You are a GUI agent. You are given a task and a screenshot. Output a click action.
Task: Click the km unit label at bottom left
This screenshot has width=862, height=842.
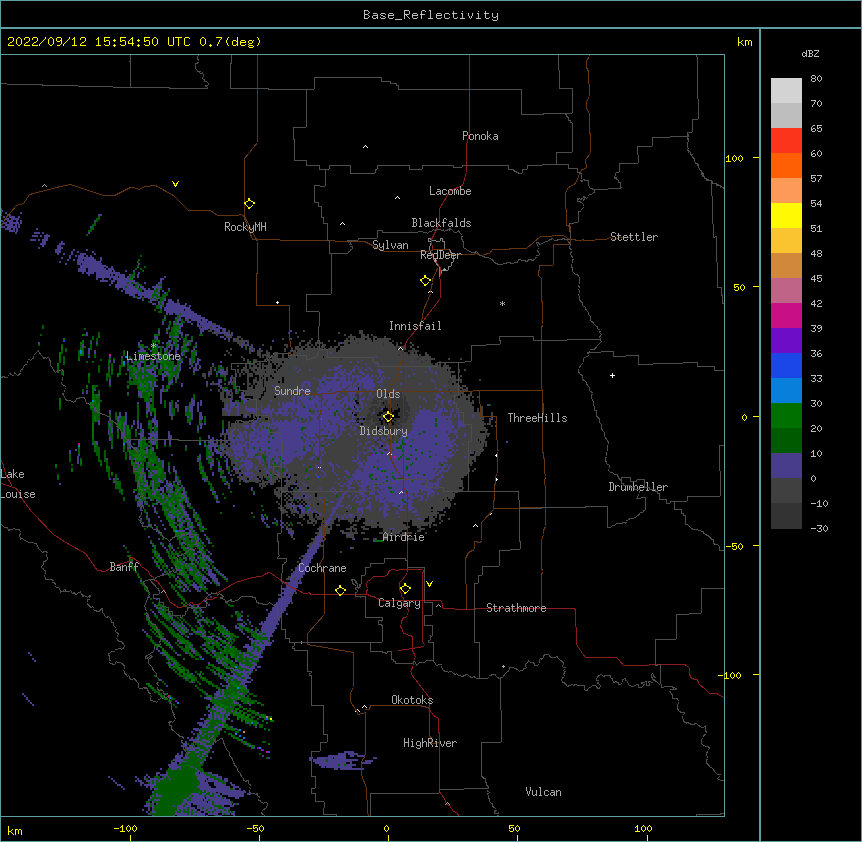point(15,830)
